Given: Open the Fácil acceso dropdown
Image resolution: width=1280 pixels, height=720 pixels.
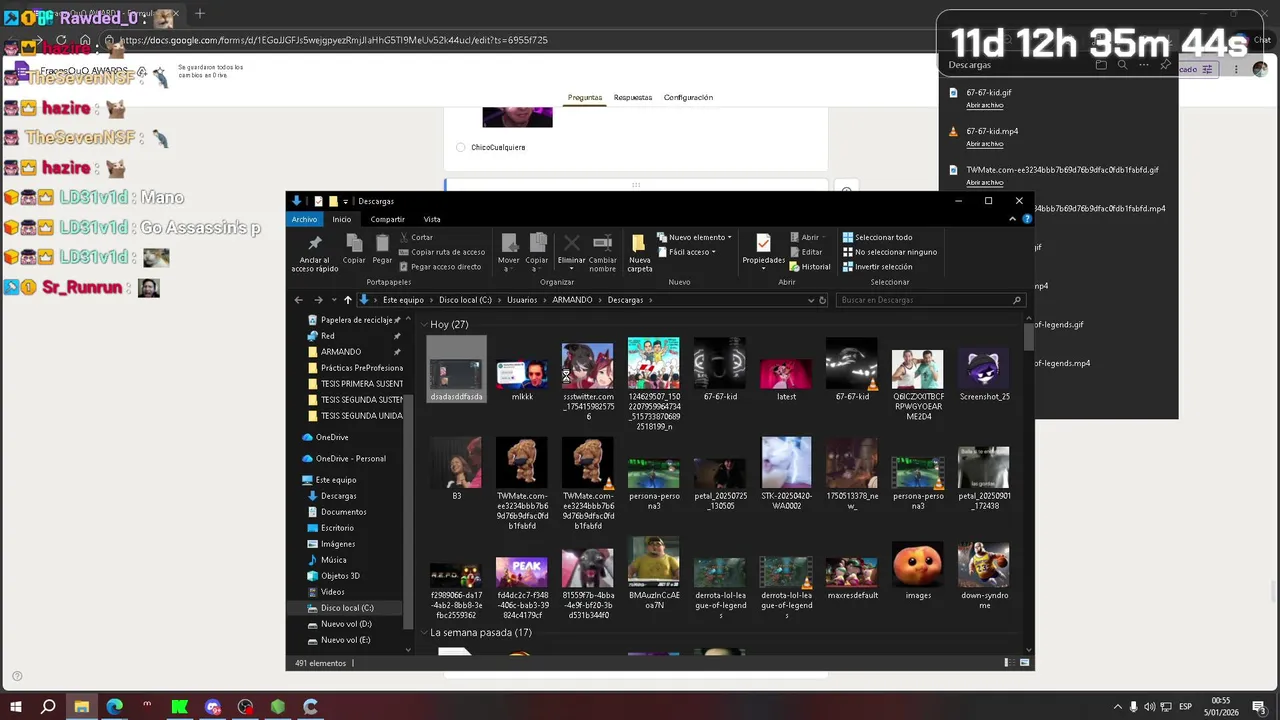Looking at the screenshot, I should pos(686,252).
